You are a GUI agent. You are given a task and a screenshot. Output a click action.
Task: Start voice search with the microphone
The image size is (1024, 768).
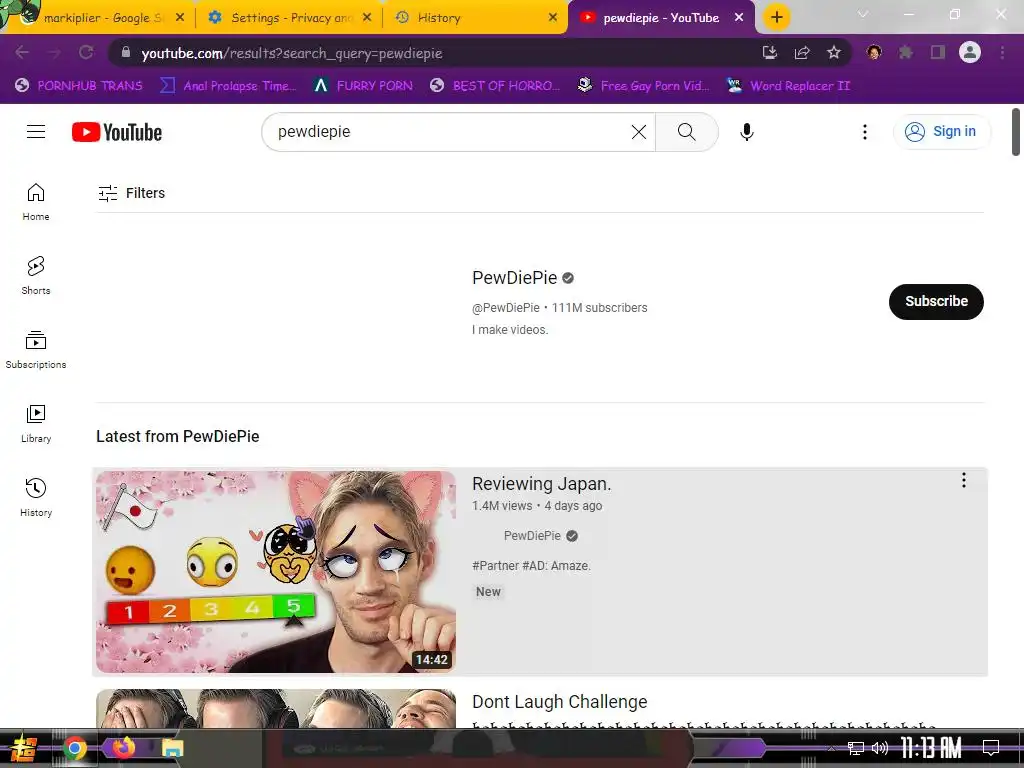pos(746,132)
